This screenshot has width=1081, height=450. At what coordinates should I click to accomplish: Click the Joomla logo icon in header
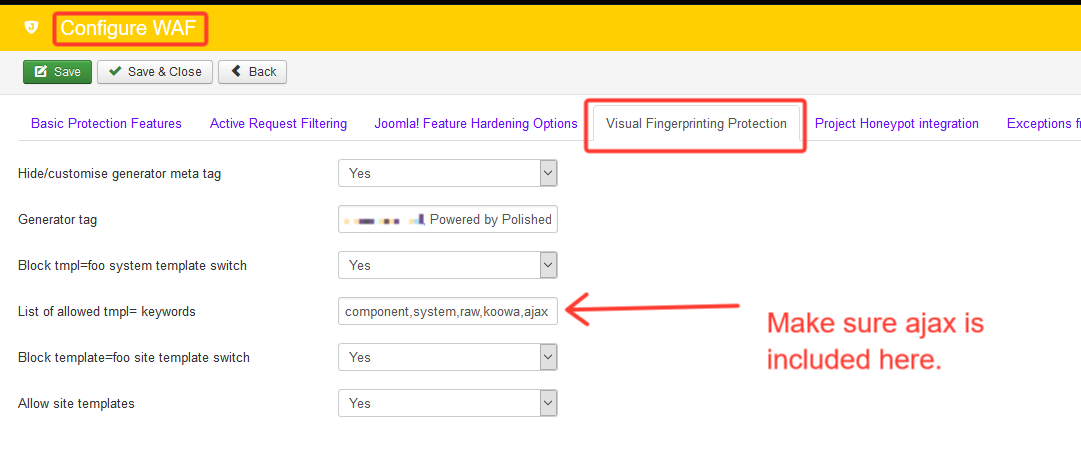[31, 27]
